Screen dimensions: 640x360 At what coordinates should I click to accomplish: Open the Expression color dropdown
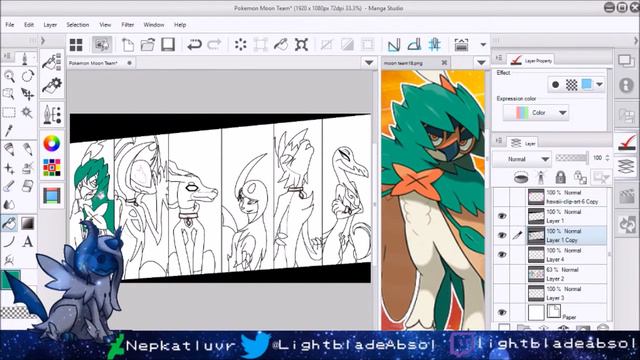pyautogui.click(x=536, y=113)
